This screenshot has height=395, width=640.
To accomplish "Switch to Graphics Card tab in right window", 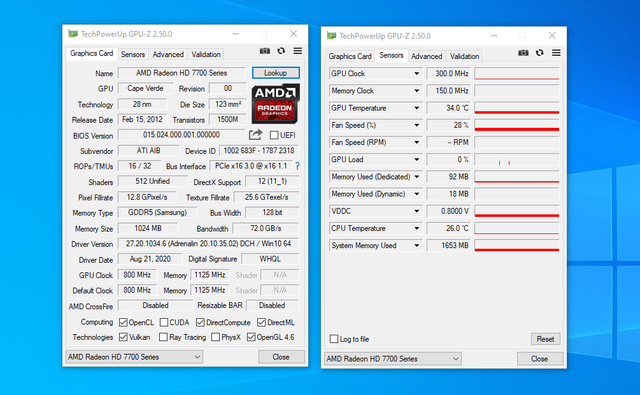I will [350, 56].
